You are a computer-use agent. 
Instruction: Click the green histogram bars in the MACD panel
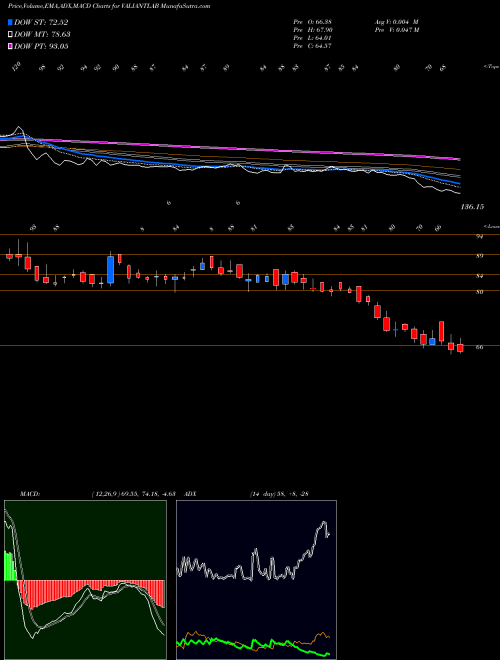[x=10, y=566]
